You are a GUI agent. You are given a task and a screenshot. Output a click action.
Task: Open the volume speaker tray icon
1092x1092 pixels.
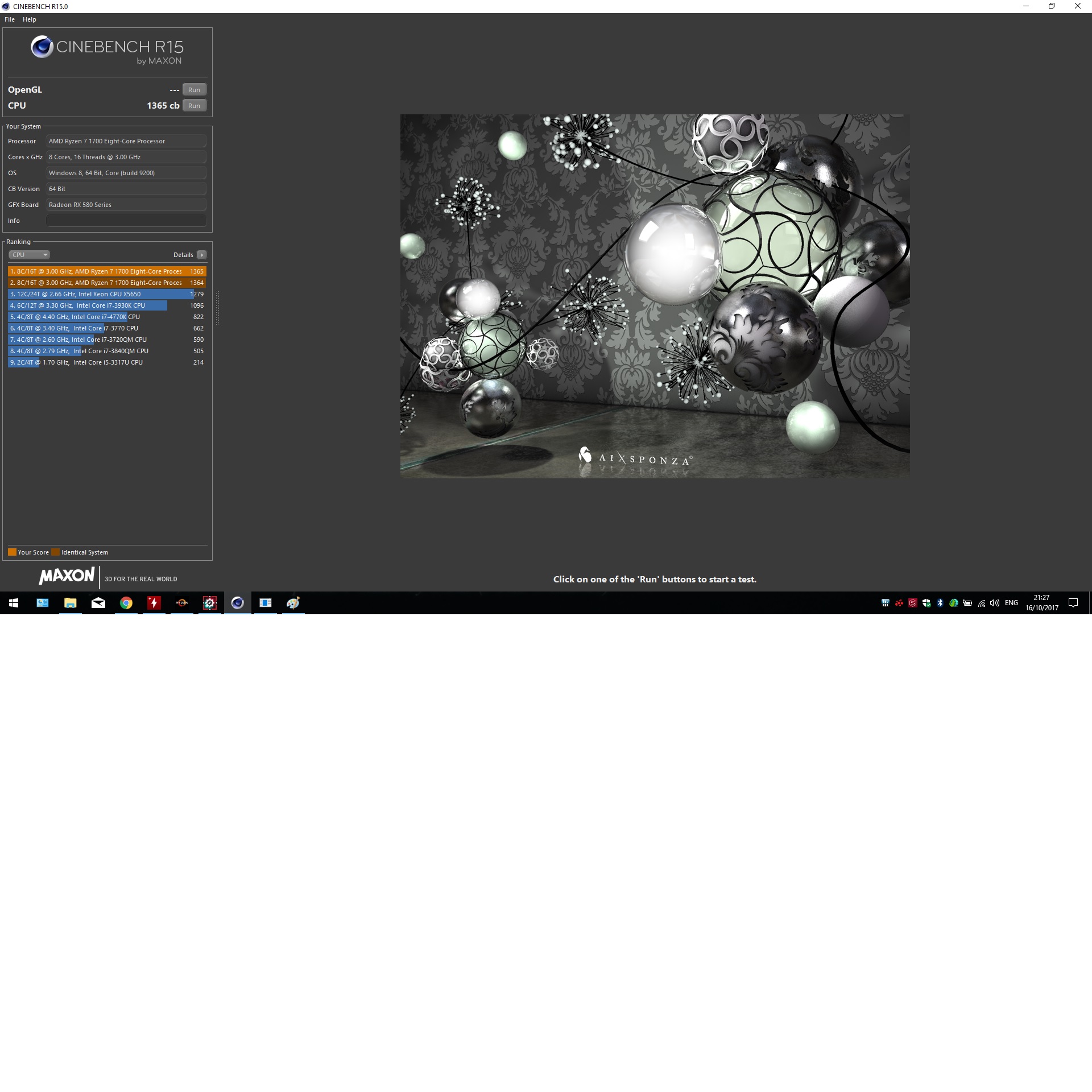pos(995,603)
